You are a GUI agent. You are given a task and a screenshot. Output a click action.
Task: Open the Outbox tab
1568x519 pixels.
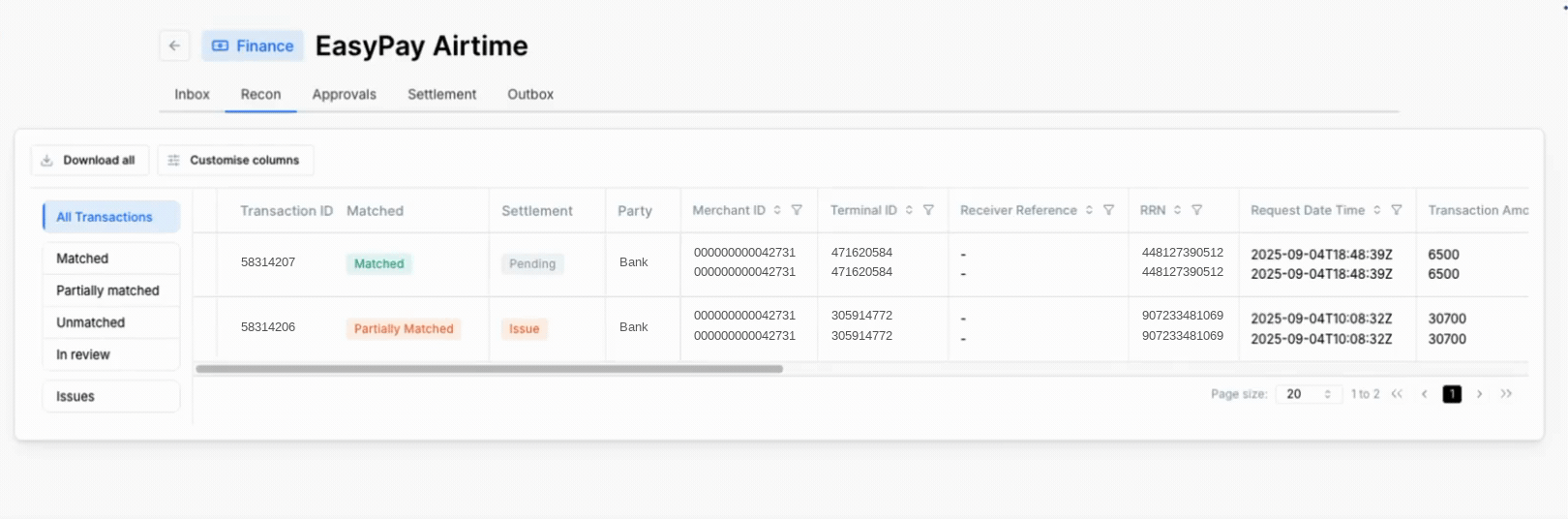530,94
